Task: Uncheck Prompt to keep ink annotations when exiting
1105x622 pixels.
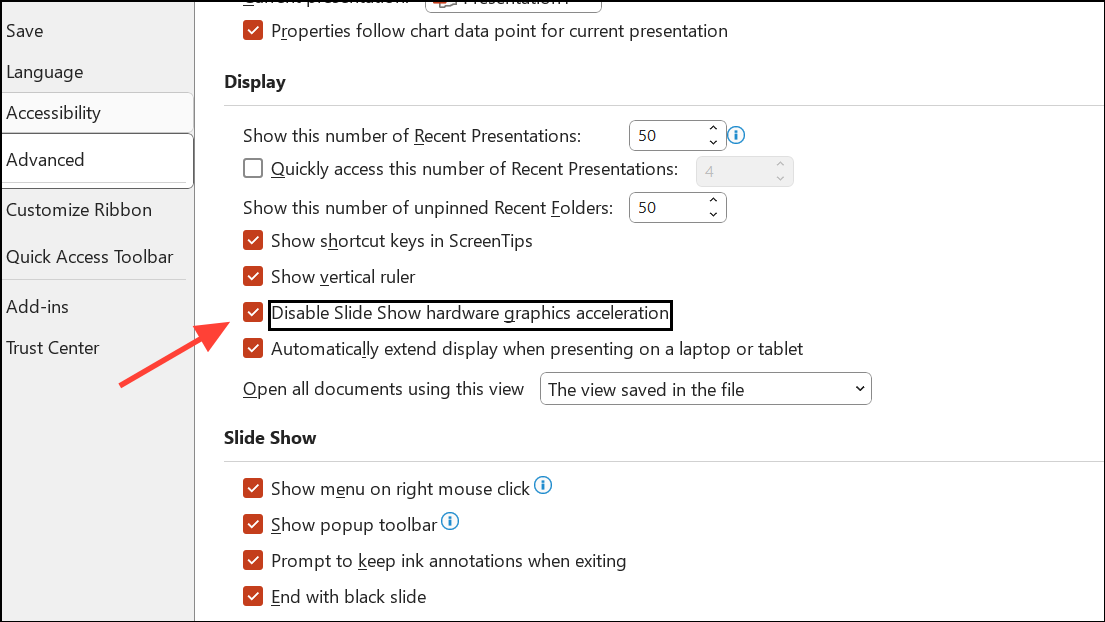Action: pyautogui.click(x=253, y=560)
